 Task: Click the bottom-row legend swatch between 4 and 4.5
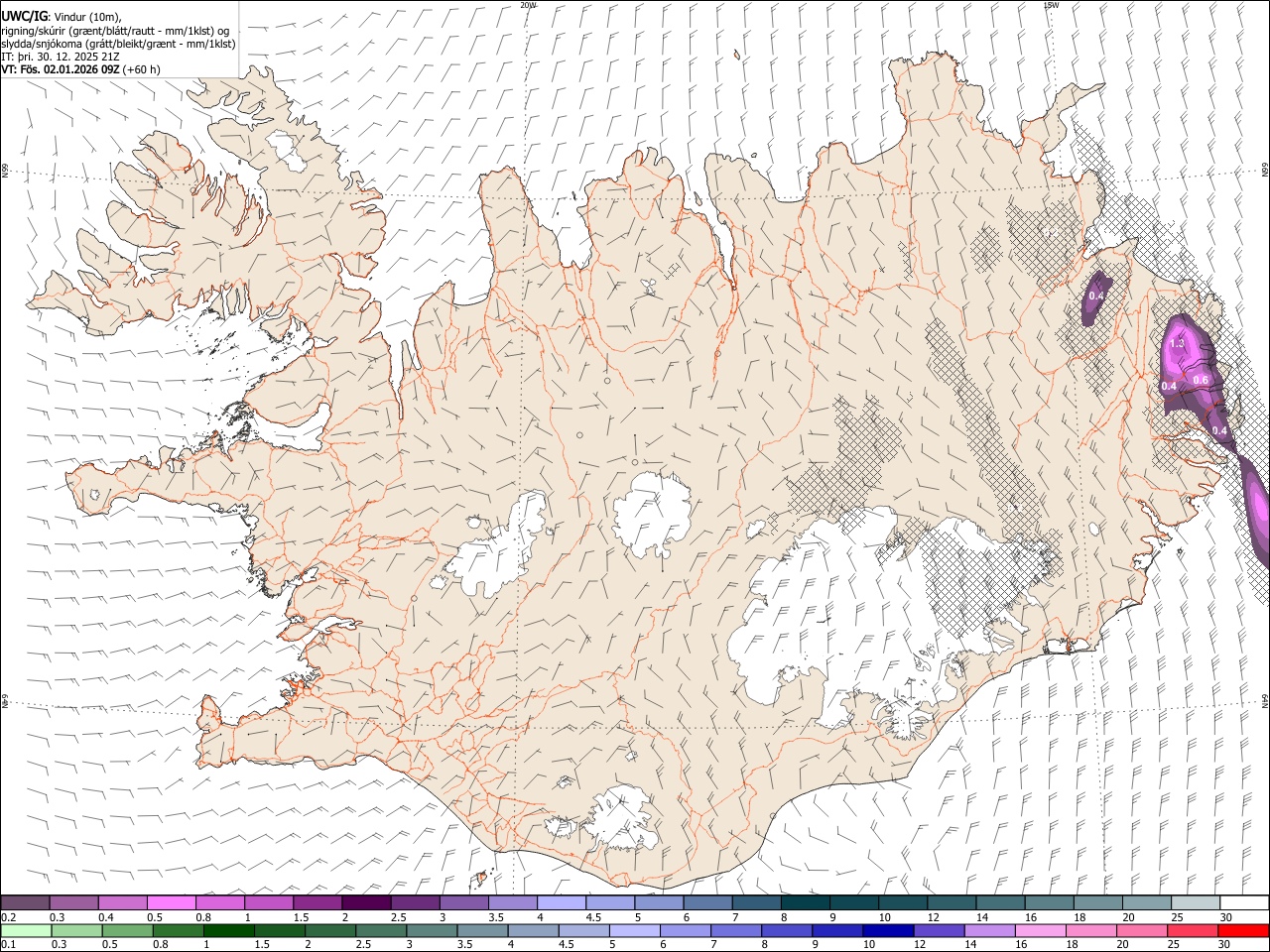[533, 930]
